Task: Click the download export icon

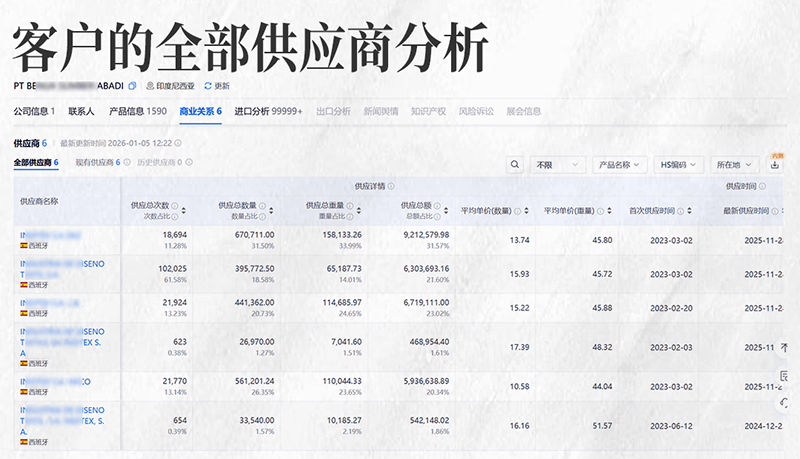Action: click(775, 164)
